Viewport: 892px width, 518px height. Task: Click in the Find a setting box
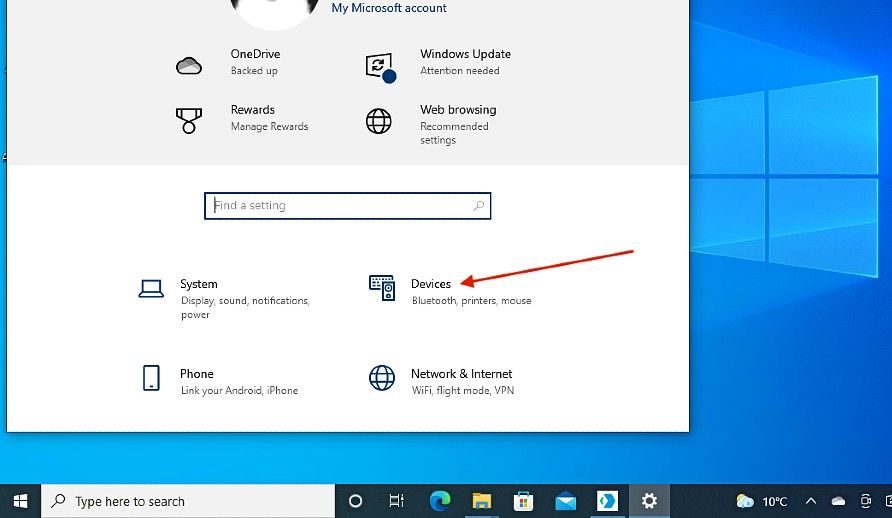pos(348,205)
